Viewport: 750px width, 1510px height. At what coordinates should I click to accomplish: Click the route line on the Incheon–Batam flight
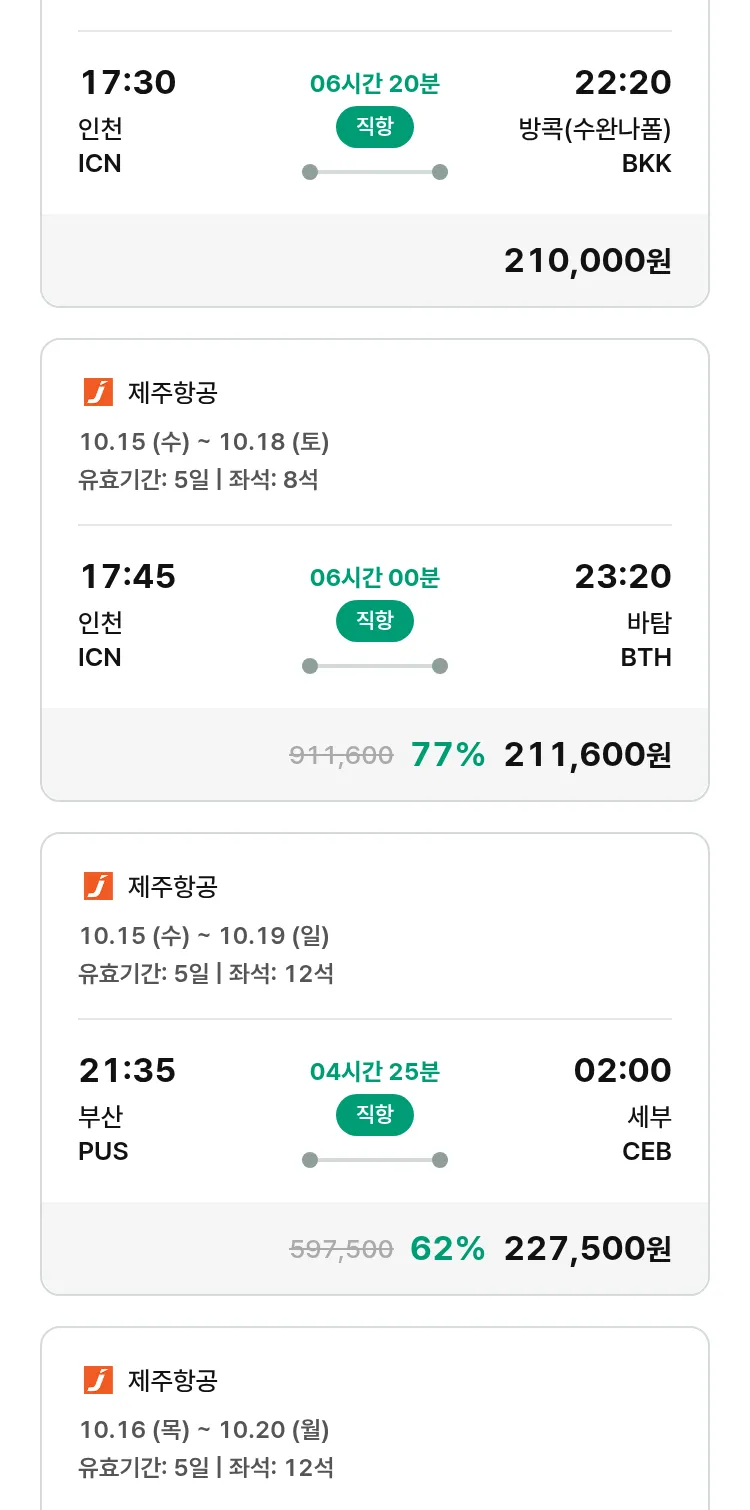pyautogui.click(x=375, y=666)
